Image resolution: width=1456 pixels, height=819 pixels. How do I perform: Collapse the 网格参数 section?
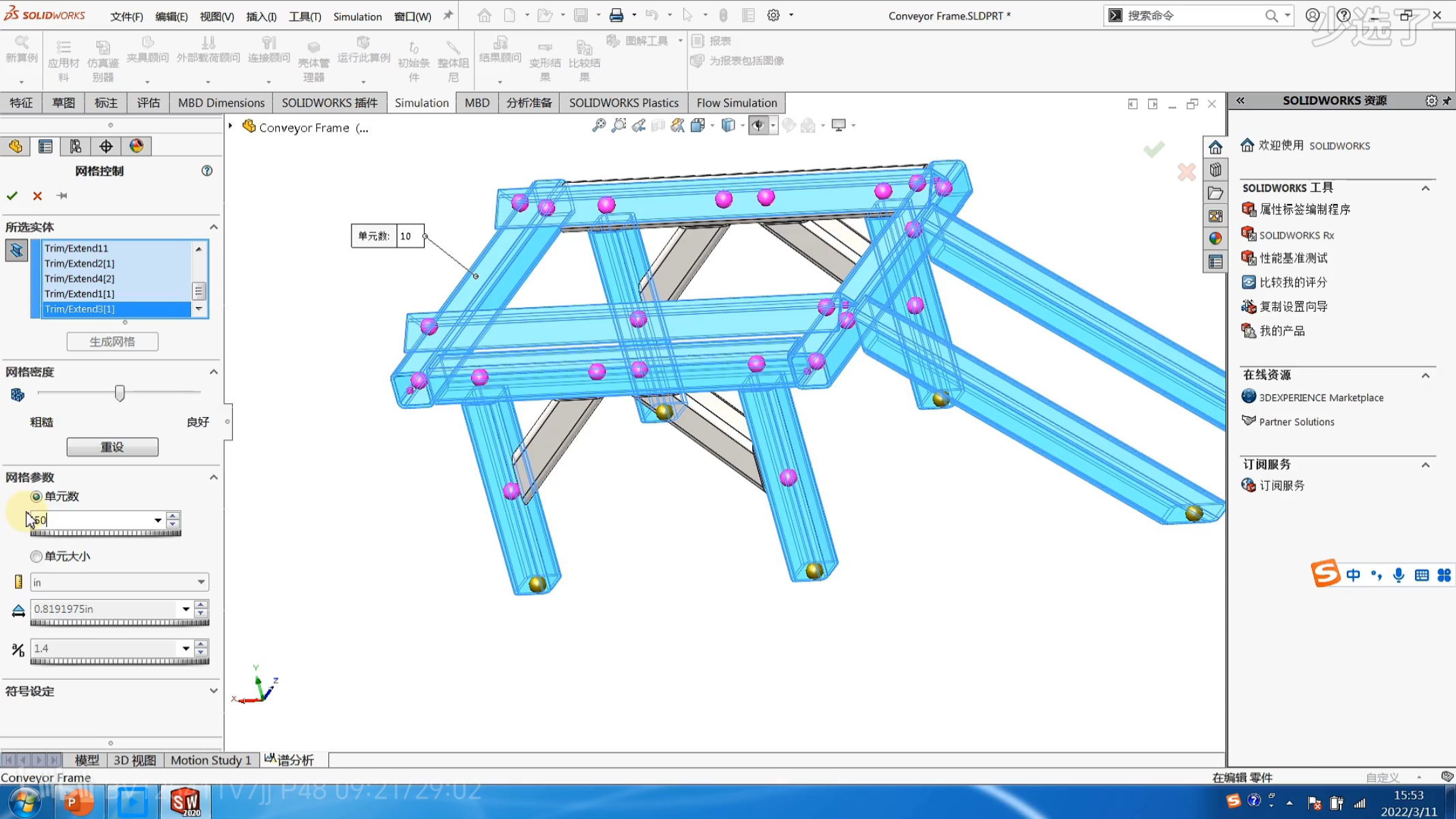(214, 477)
